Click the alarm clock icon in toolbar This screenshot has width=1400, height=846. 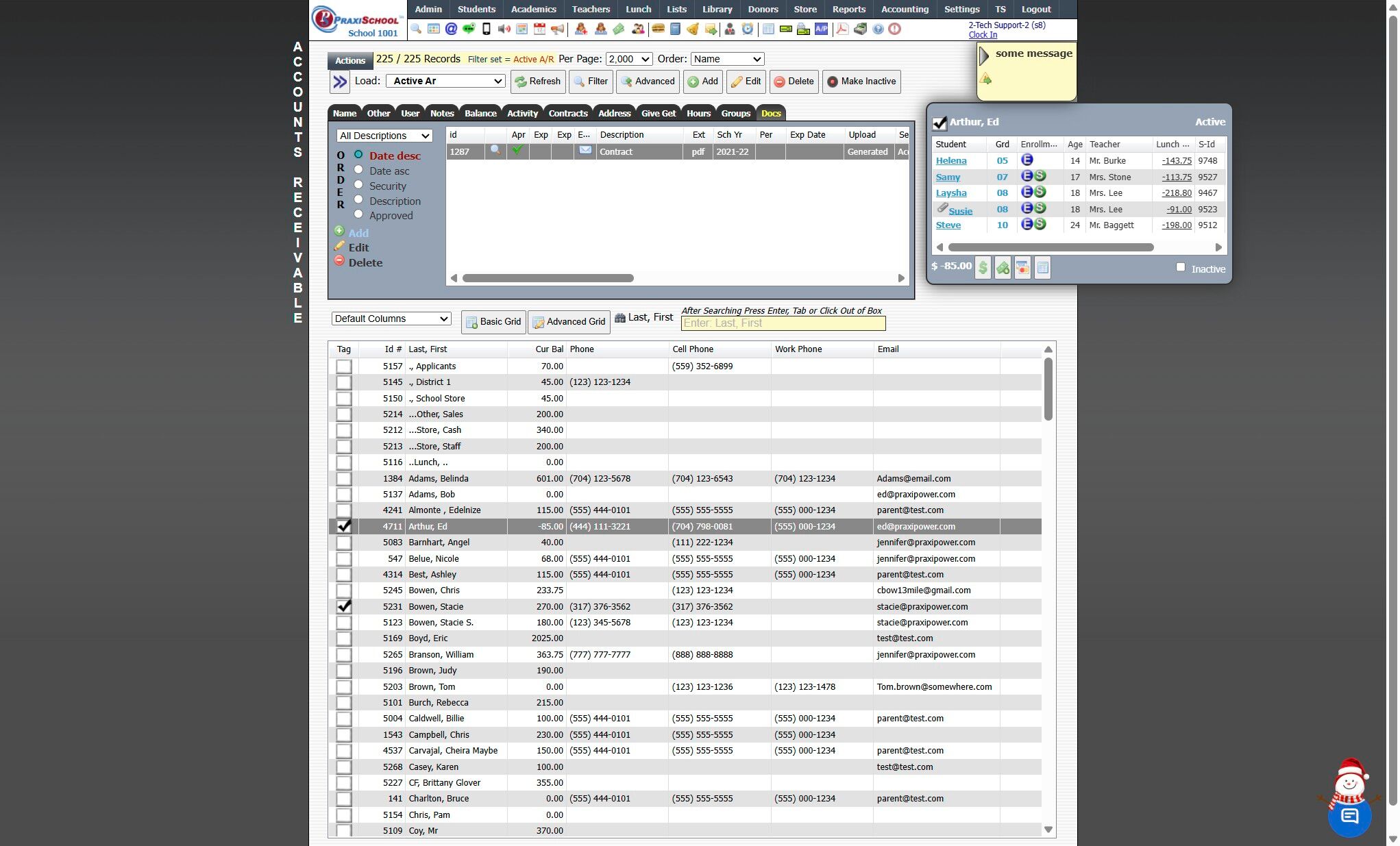pos(748,29)
